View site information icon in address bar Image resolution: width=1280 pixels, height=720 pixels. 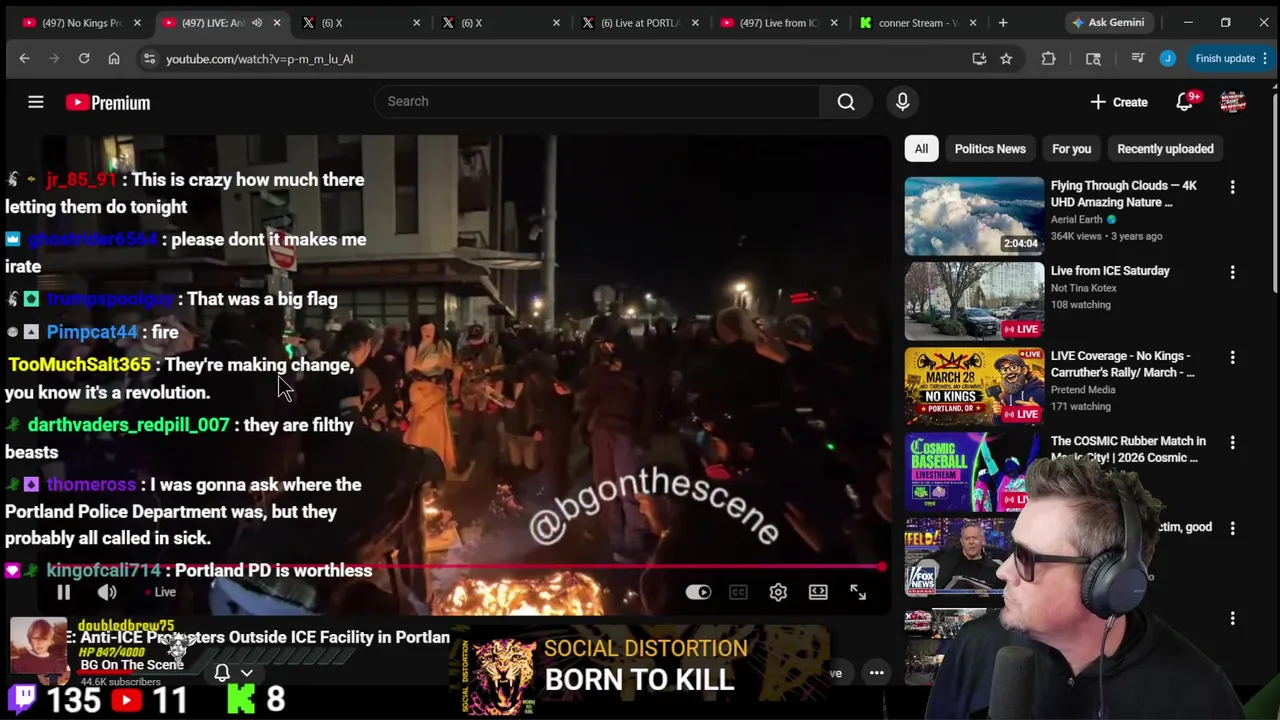coord(149,59)
